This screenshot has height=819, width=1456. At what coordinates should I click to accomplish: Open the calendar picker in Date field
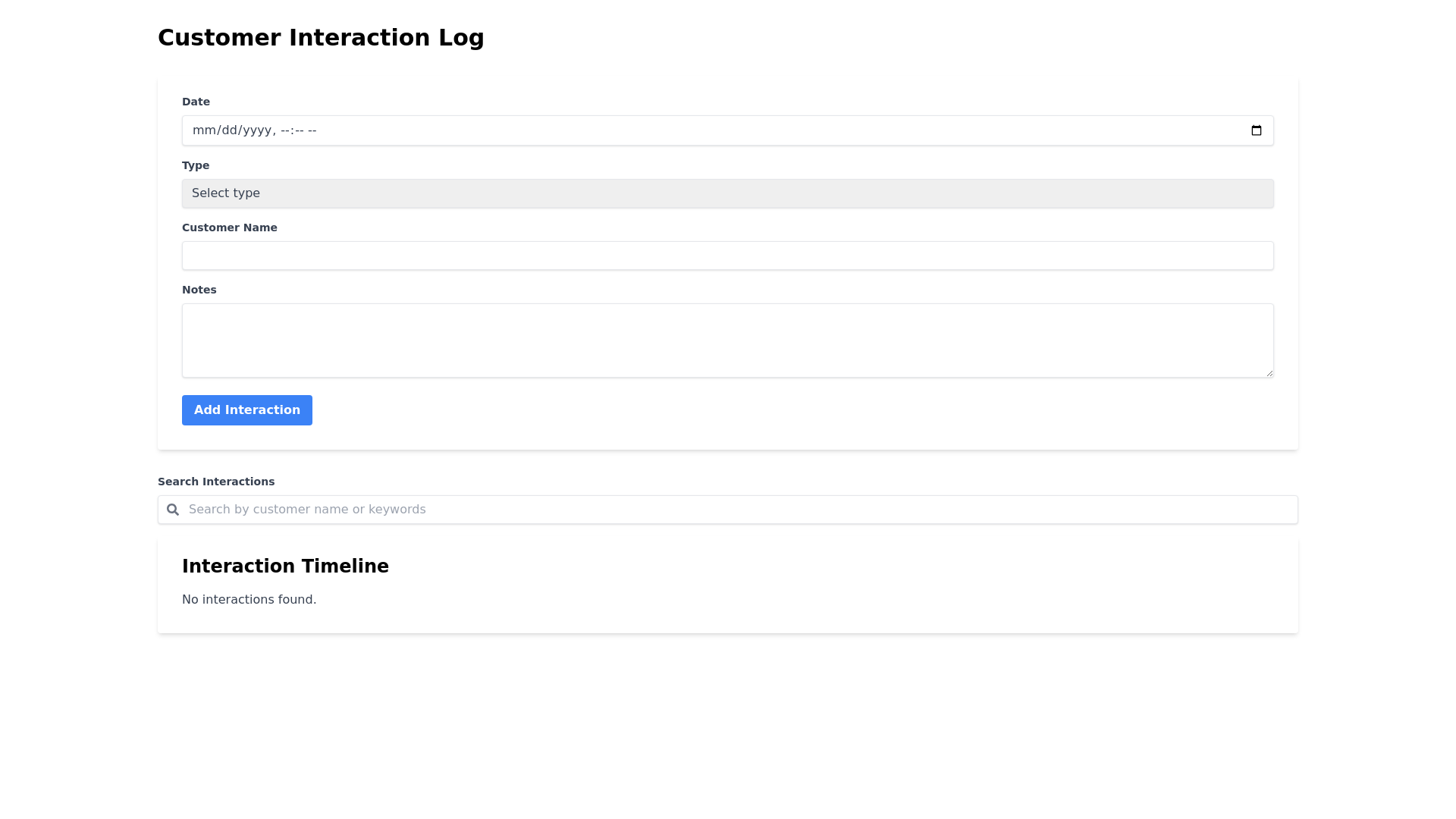1256,130
